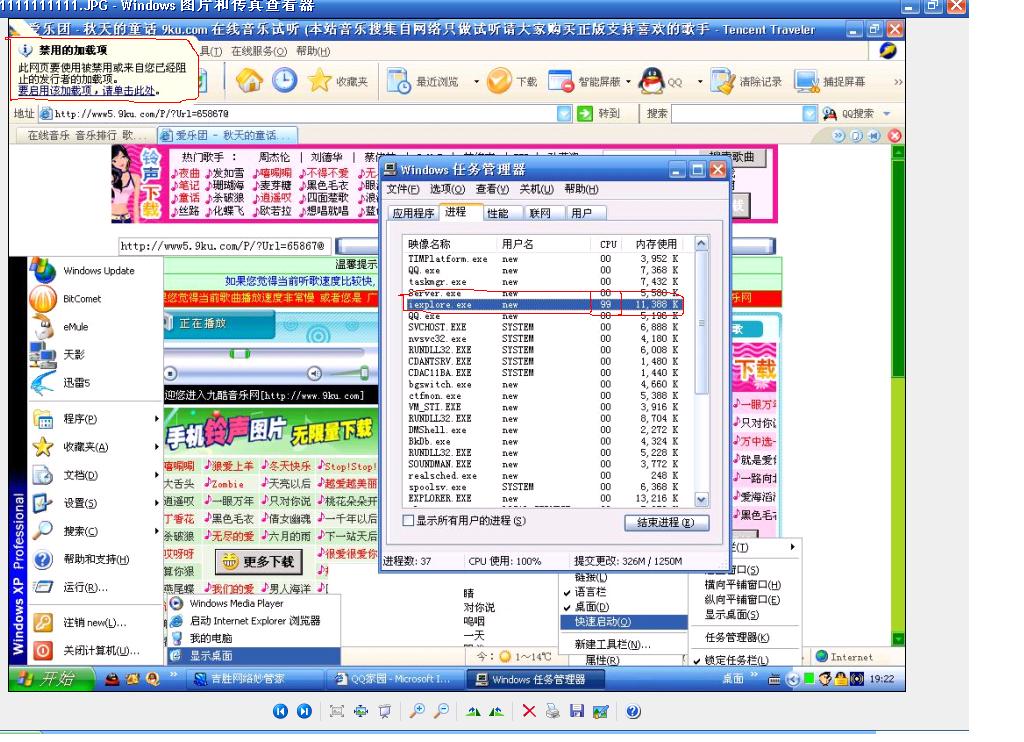The image size is (1024, 742).
Task: Click browser address bar URL field
Action: coord(304,114)
